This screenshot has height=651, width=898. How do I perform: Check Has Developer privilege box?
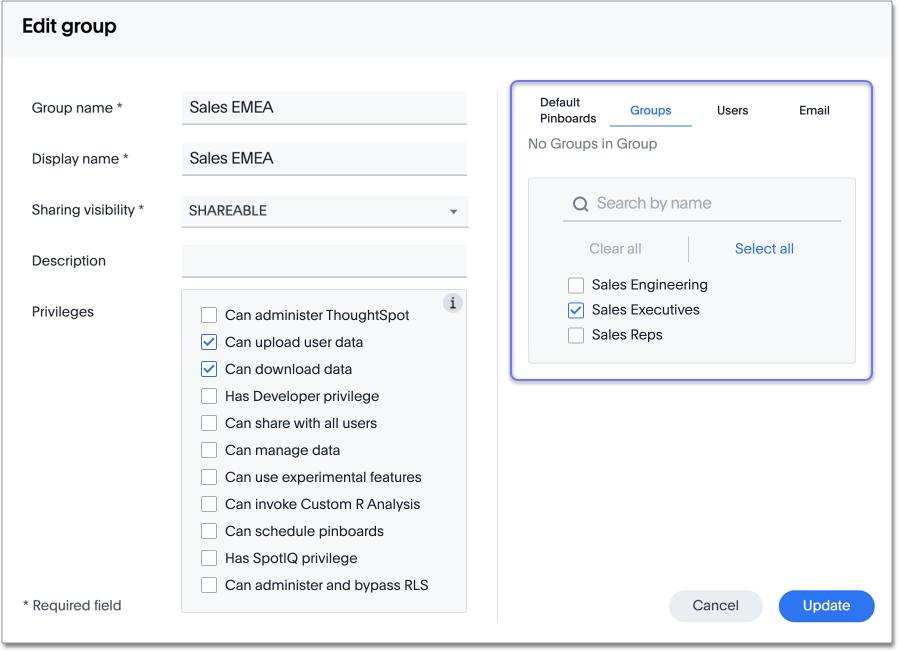click(x=209, y=396)
